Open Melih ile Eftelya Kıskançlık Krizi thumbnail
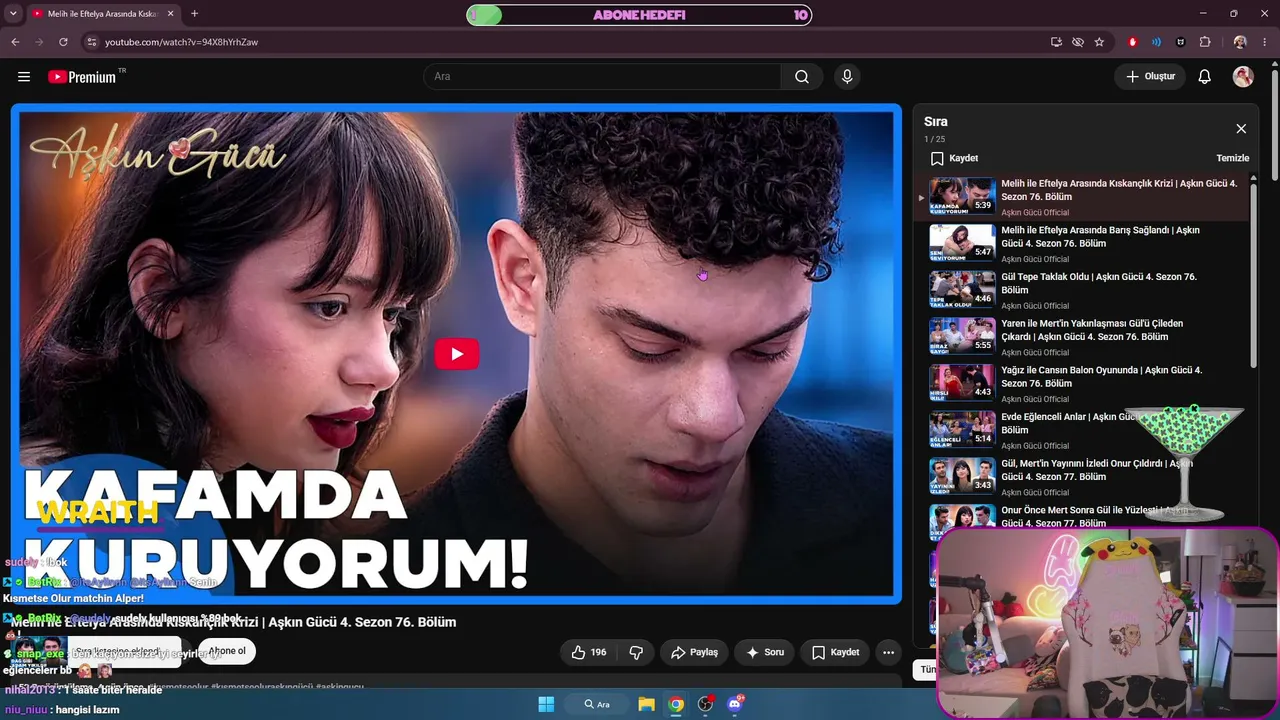Viewport: 1280px width, 720px height. 962,196
